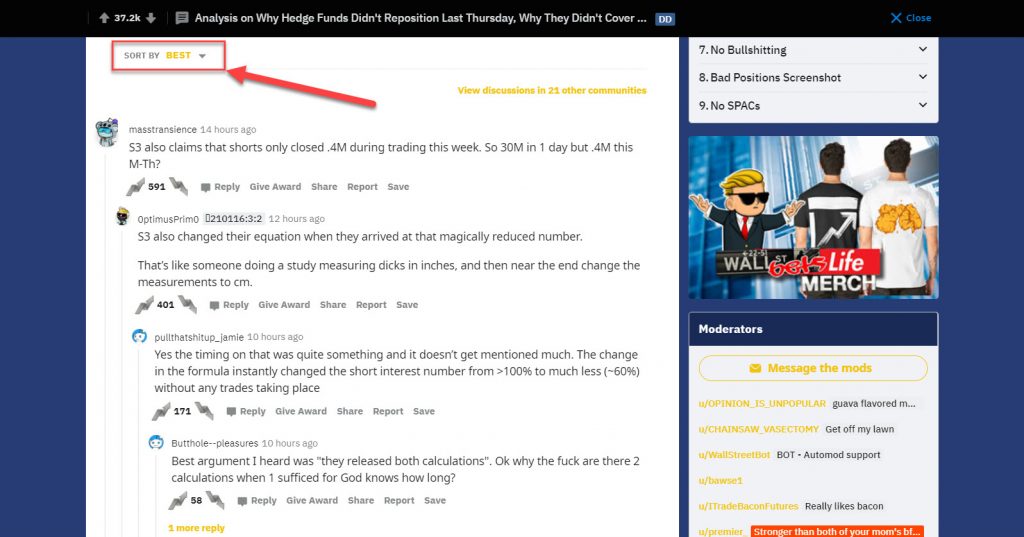Viewport: 1024px width, 537px height.
Task: Expand rule 8 Bad Positions Screenshot
Action: click(x=813, y=78)
